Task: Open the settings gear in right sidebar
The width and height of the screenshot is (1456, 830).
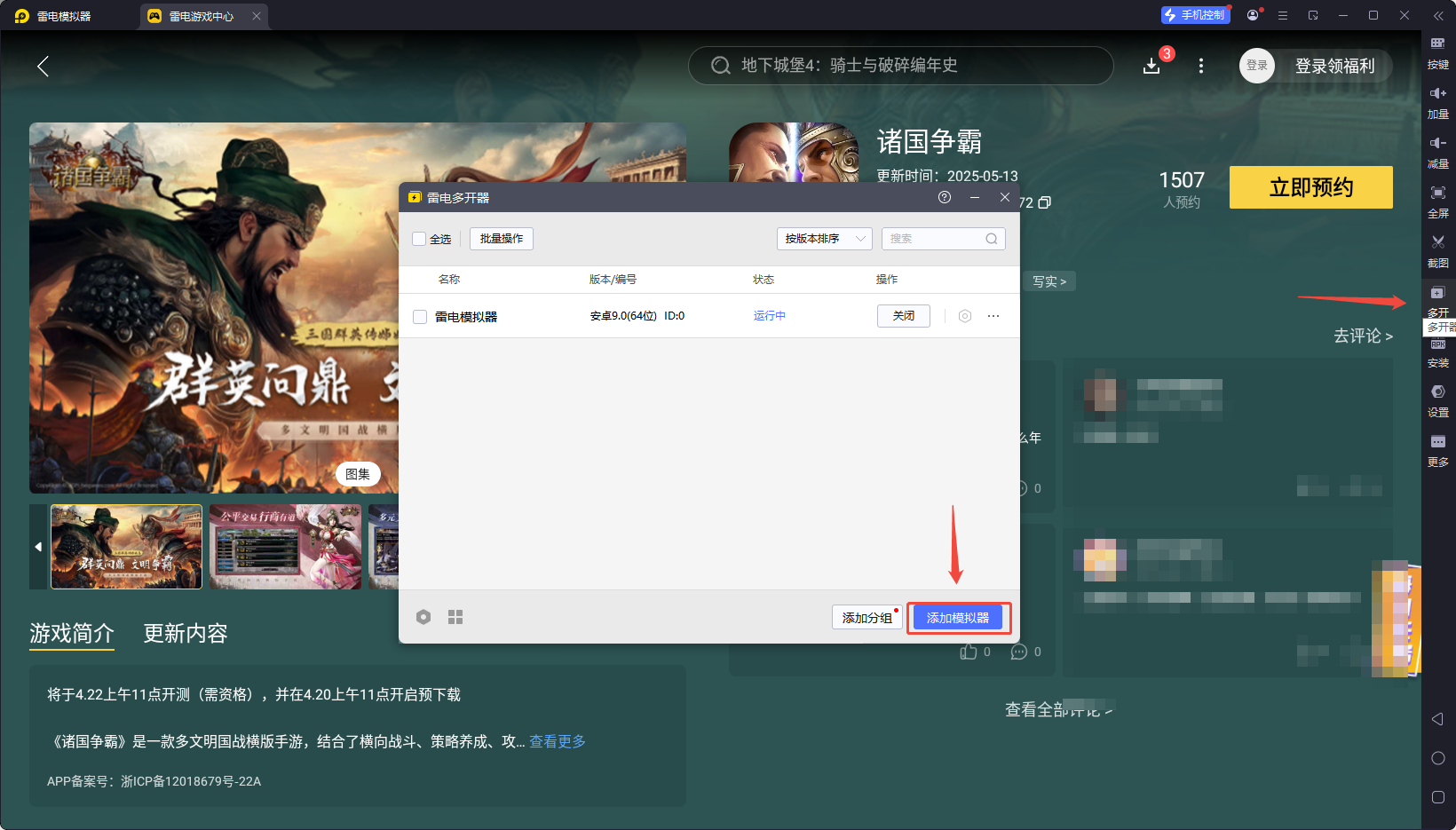Action: tap(1437, 399)
